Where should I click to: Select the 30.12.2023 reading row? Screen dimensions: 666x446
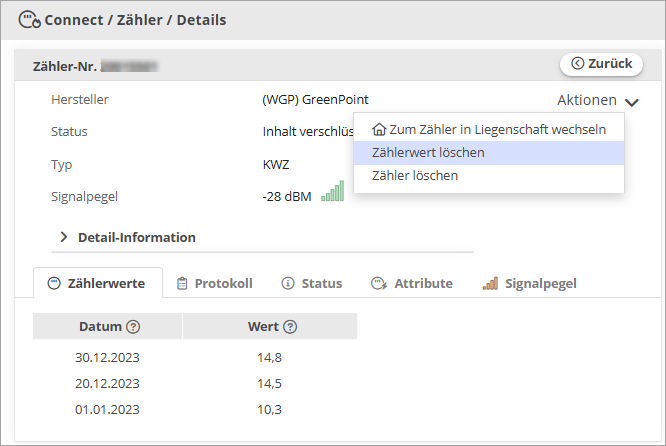[195, 358]
